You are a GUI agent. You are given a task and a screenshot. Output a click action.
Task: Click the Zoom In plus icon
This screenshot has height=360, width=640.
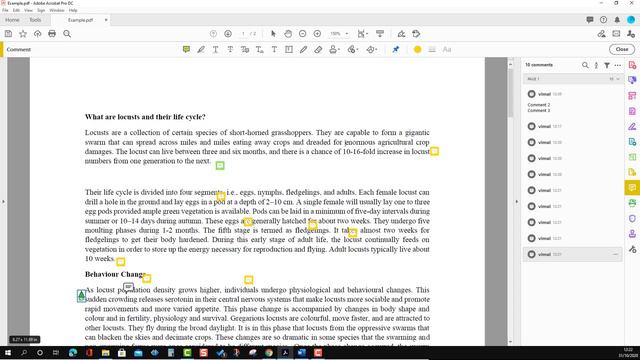pyautogui.click(x=317, y=34)
